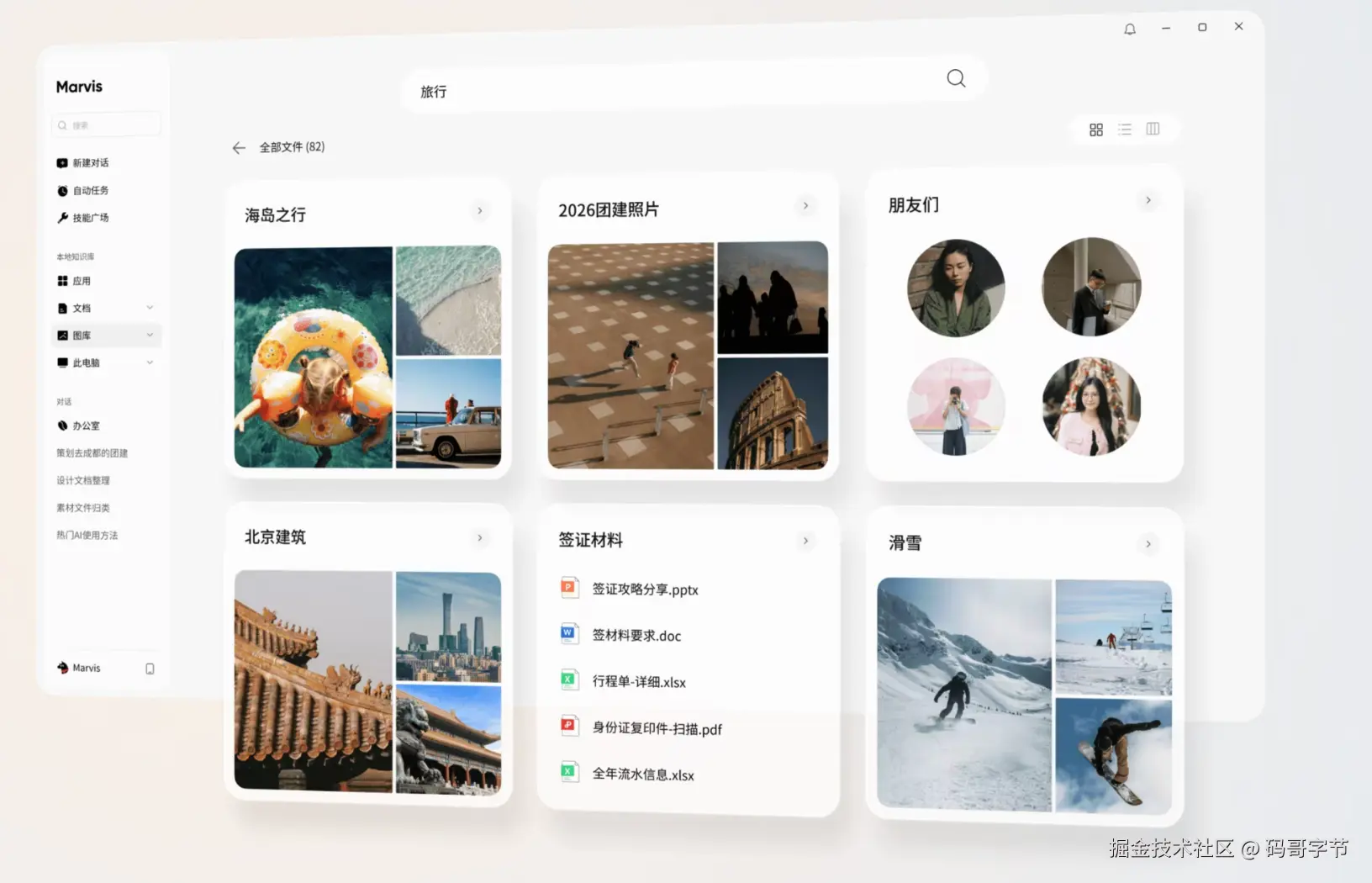Open 北京建筑 album via its arrow
The height and width of the screenshot is (883, 1372).
480,538
